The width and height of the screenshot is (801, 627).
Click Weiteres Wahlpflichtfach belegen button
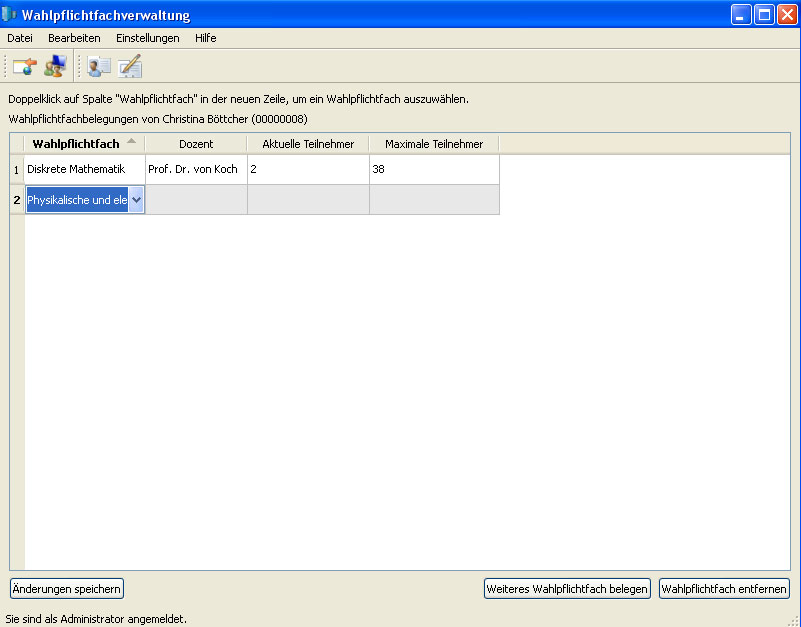567,589
